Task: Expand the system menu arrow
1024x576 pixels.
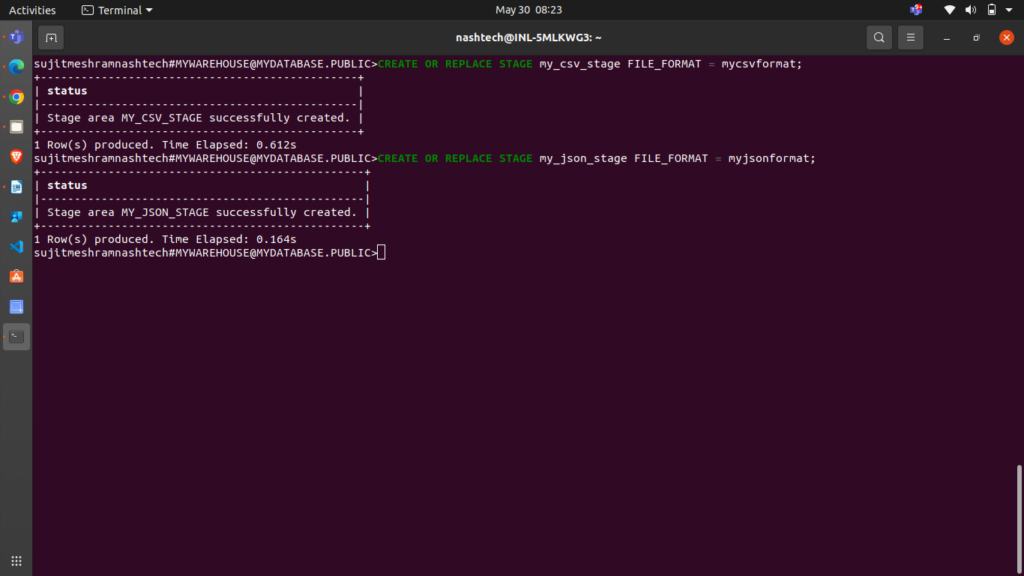Action: click(x=1010, y=10)
